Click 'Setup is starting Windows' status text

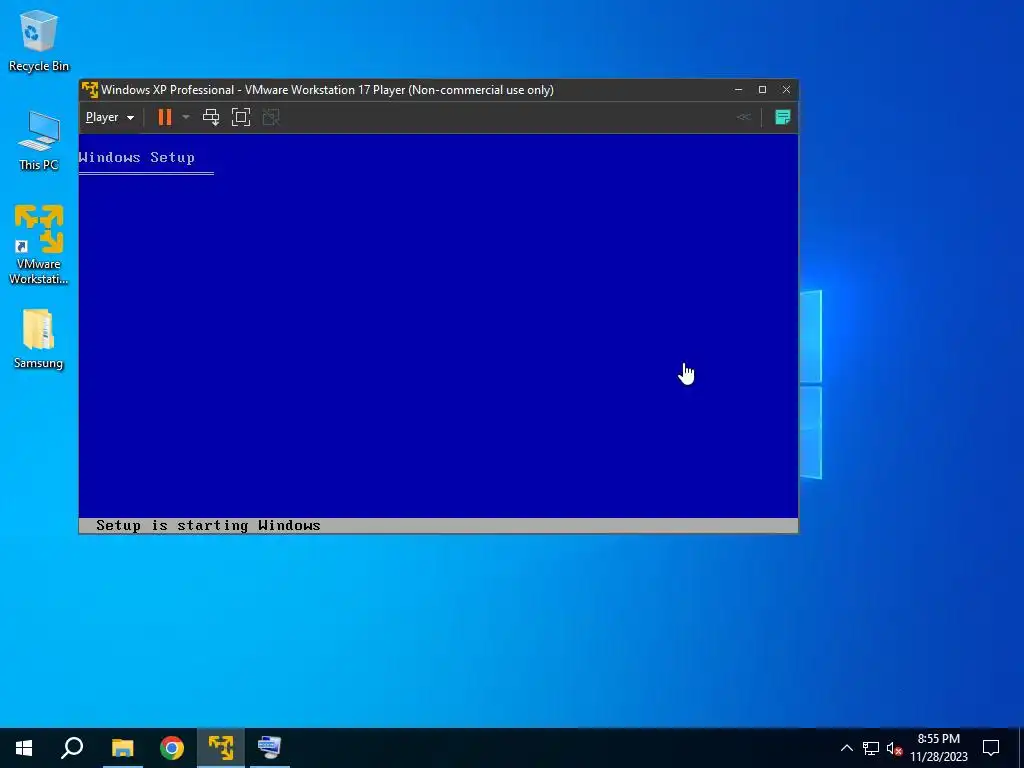[208, 526]
